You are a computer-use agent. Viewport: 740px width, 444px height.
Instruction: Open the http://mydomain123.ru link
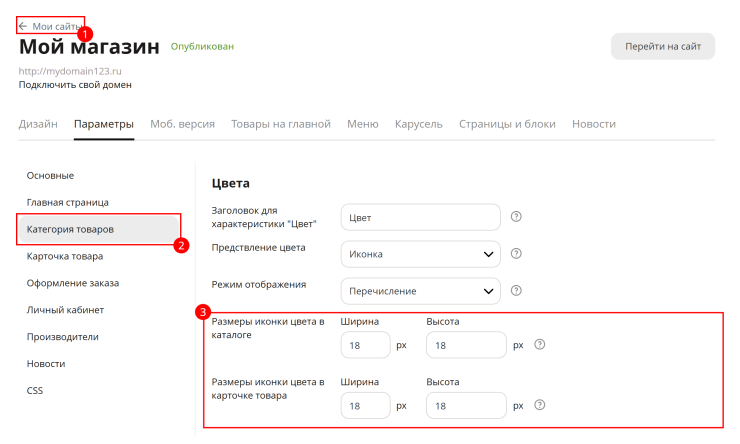pyautogui.click(x=70, y=71)
